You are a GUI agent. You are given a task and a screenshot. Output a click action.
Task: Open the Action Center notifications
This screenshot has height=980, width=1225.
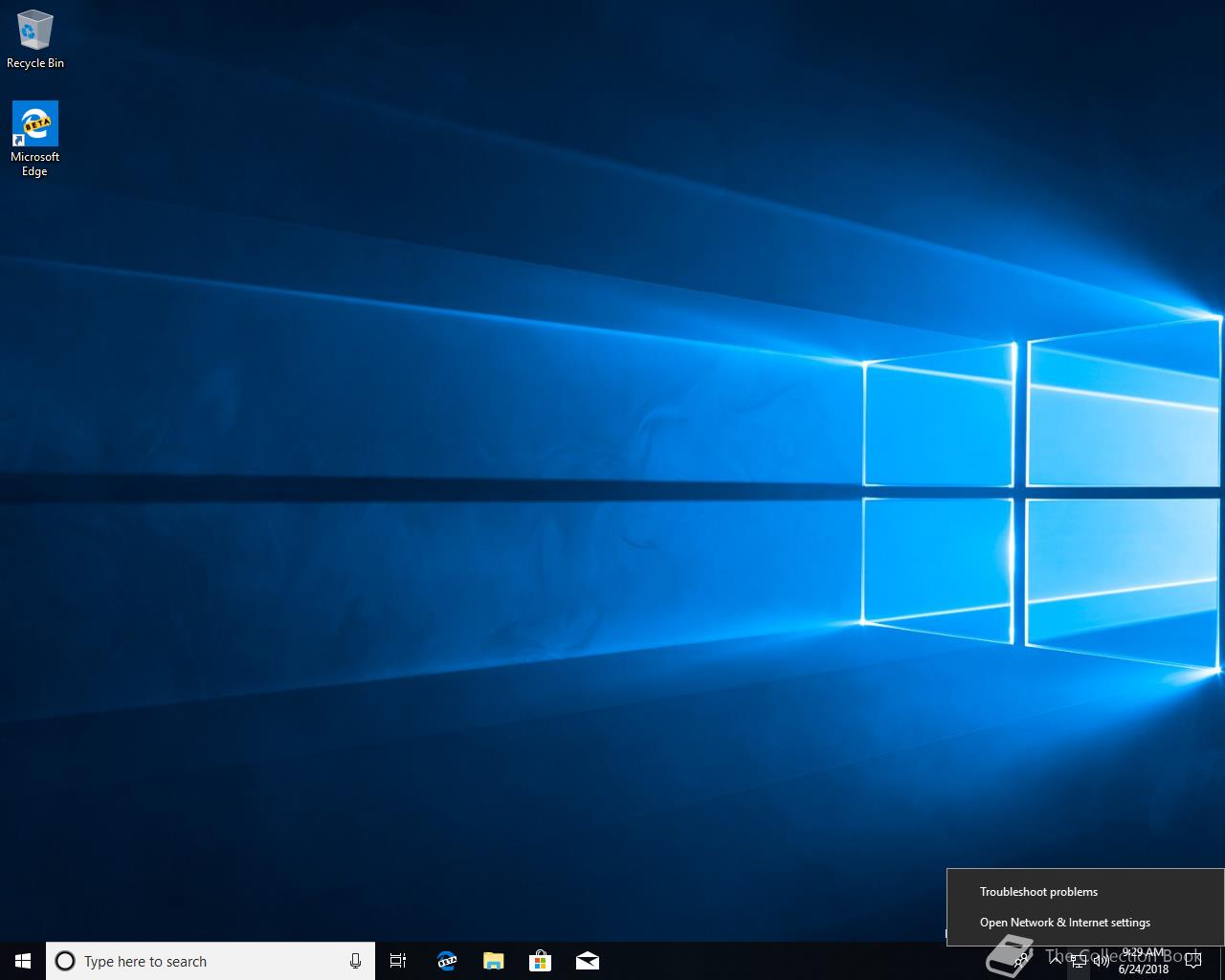[x=1193, y=961]
